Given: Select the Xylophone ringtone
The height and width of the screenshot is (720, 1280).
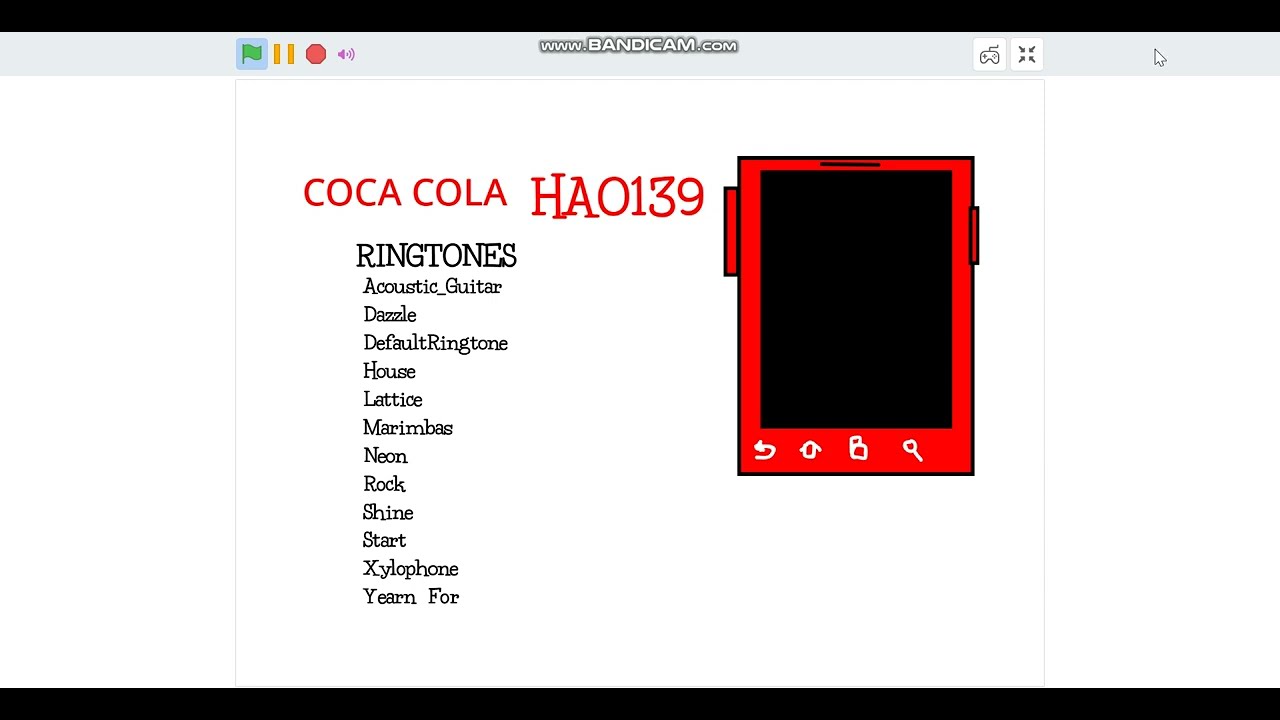Looking at the screenshot, I should click(410, 569).
